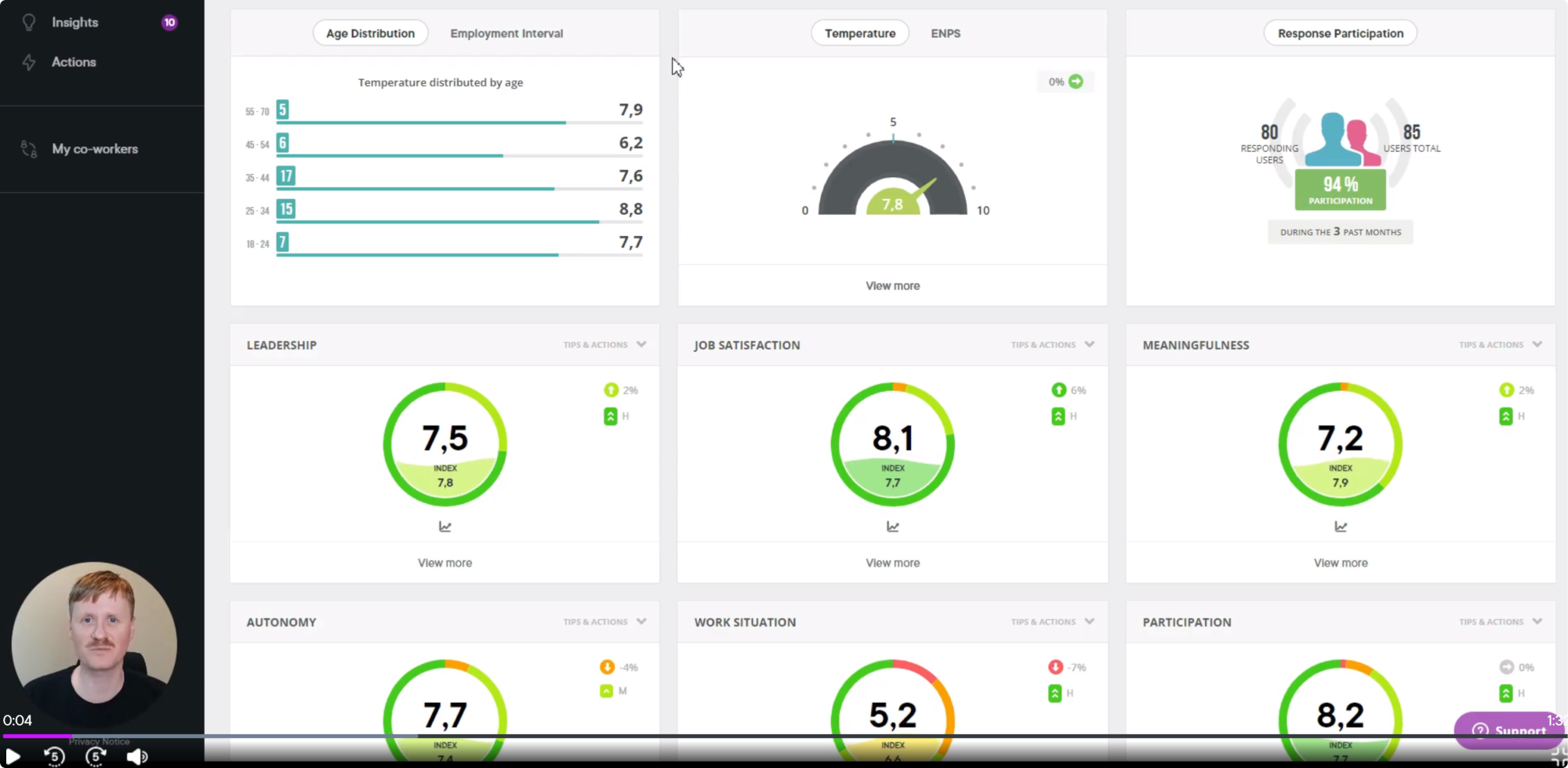
Task: Click Meaningfulness double-chevron H level icon
Action: coord(1506,416)
